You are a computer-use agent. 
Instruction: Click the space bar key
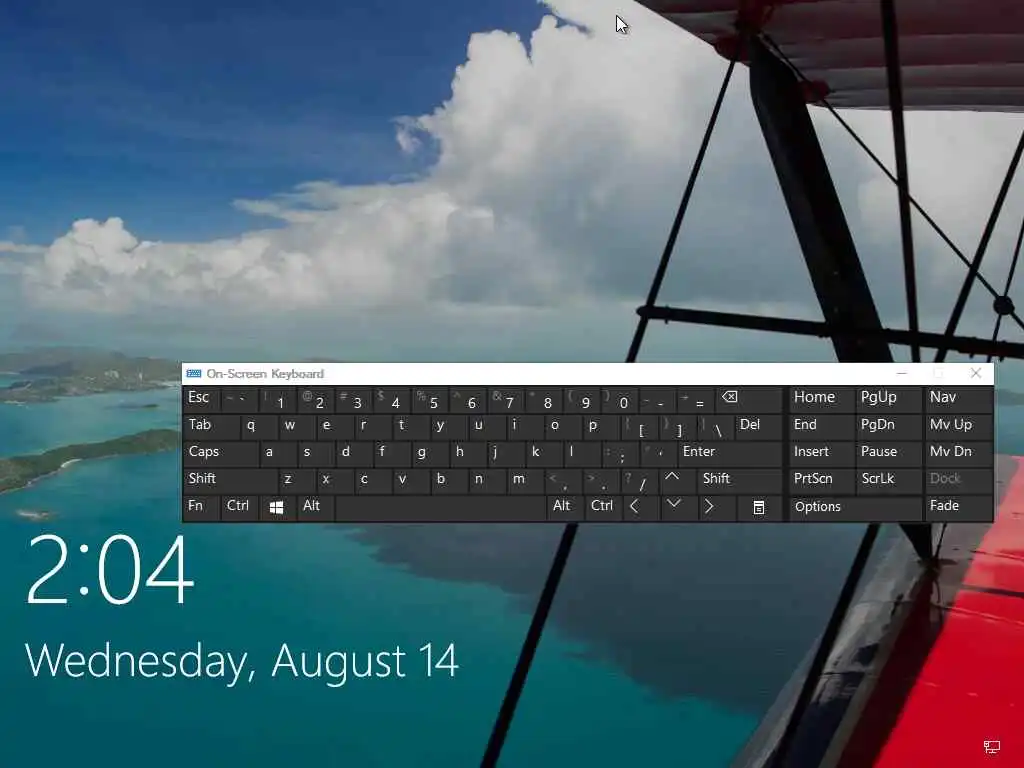440,507
